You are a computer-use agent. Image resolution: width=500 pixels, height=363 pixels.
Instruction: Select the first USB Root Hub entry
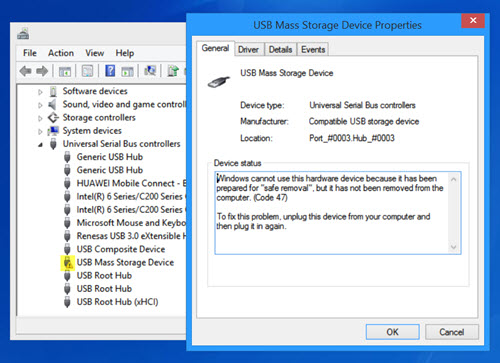(x=104, y=276)
